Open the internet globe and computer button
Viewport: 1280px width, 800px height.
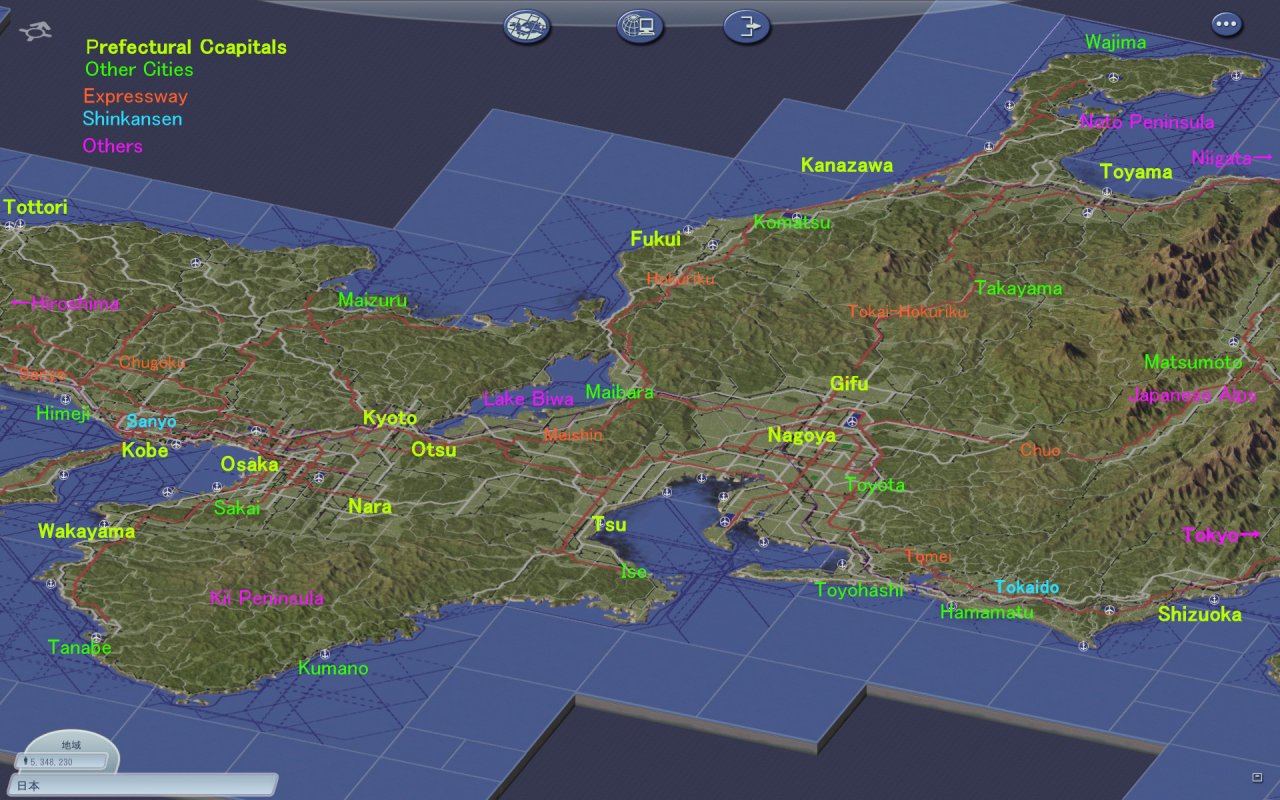[640, 26]
